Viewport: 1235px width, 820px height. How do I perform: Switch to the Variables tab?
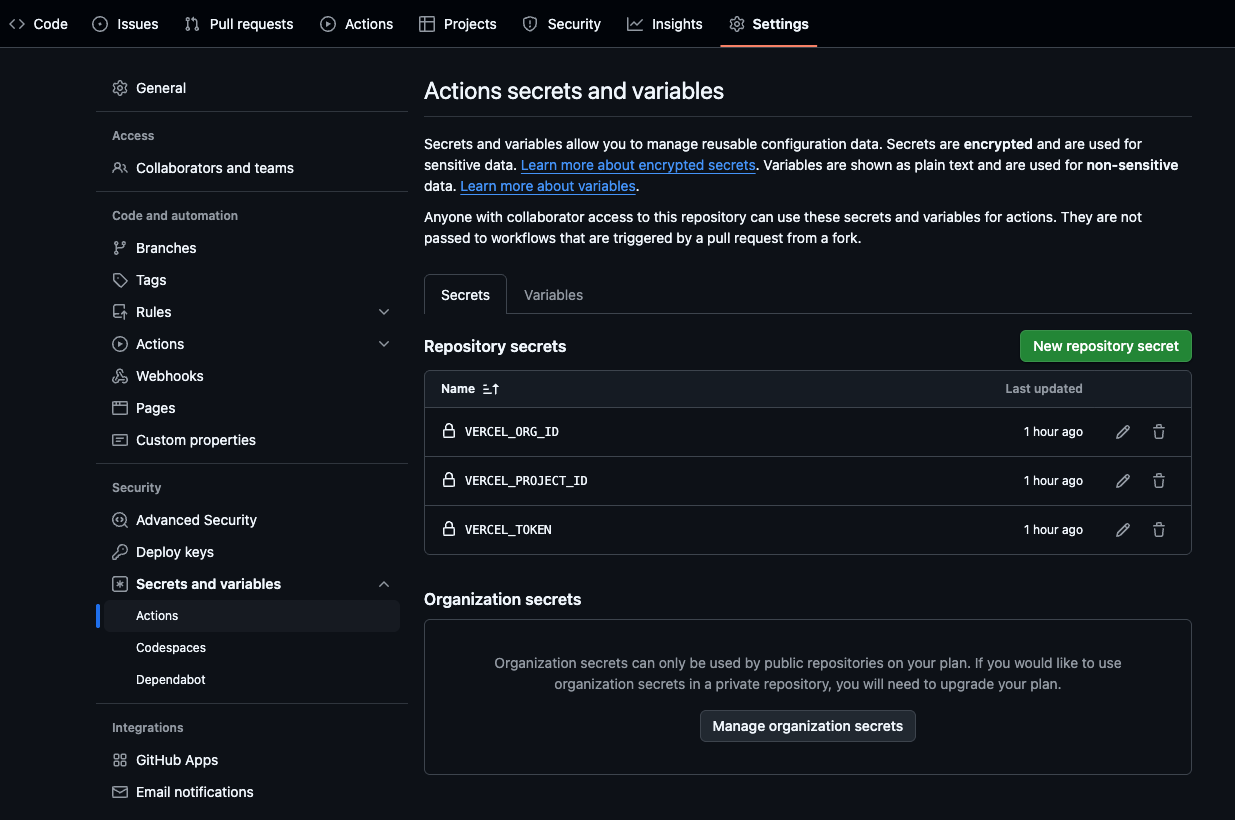[553, 295]
